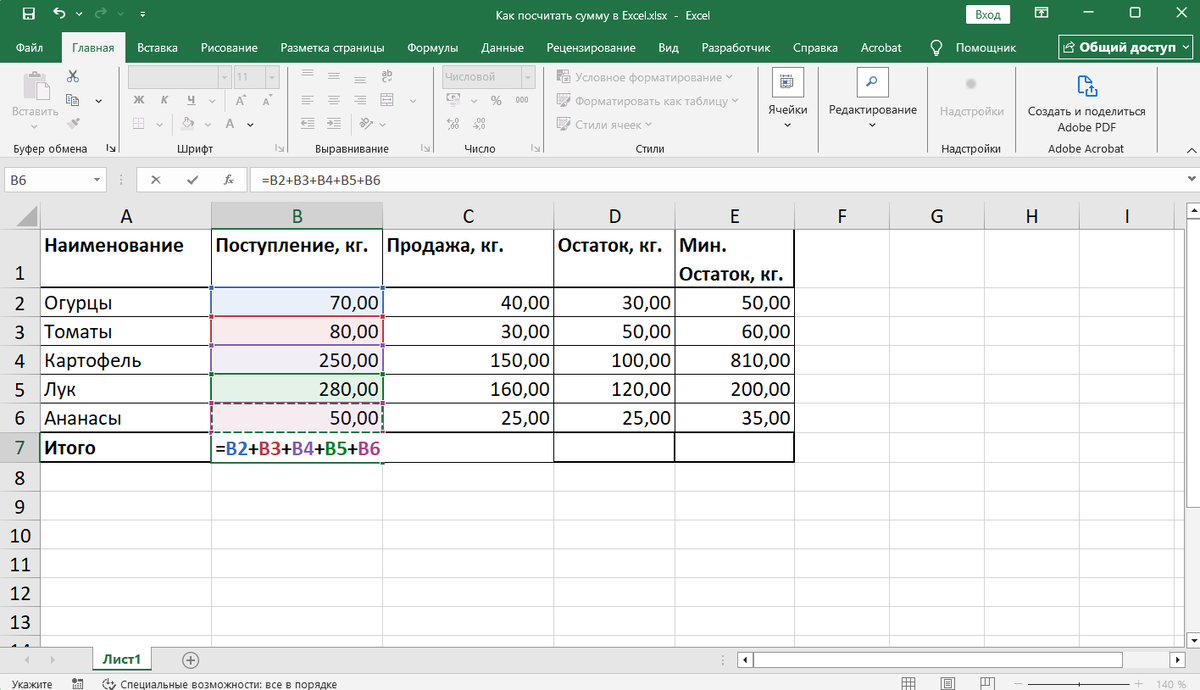Open the Borders dropdown arrow
The height and width of the screenshot is (690, 1200).
[159, 125]
